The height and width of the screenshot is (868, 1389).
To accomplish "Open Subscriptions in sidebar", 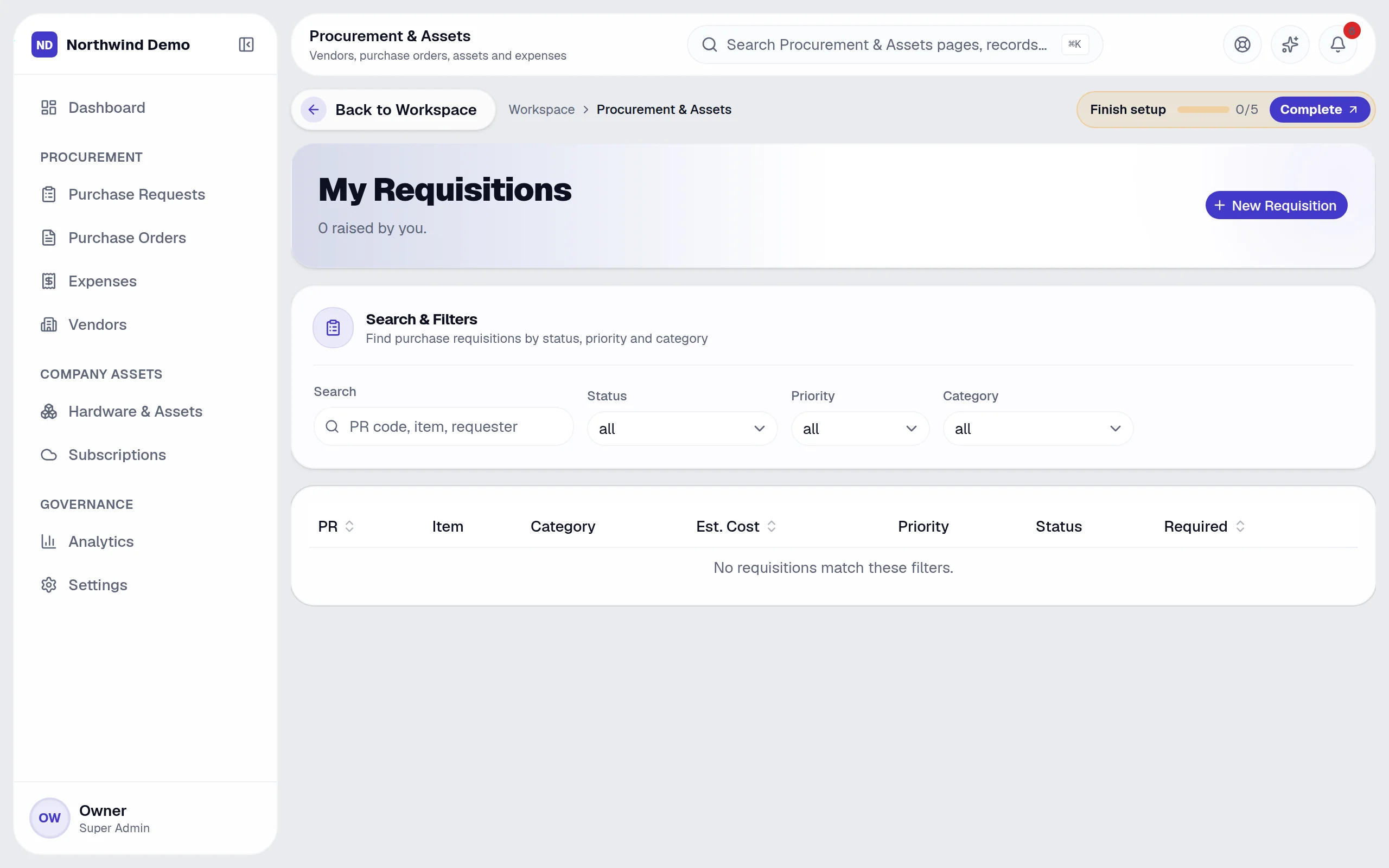I will pos(117,455).
